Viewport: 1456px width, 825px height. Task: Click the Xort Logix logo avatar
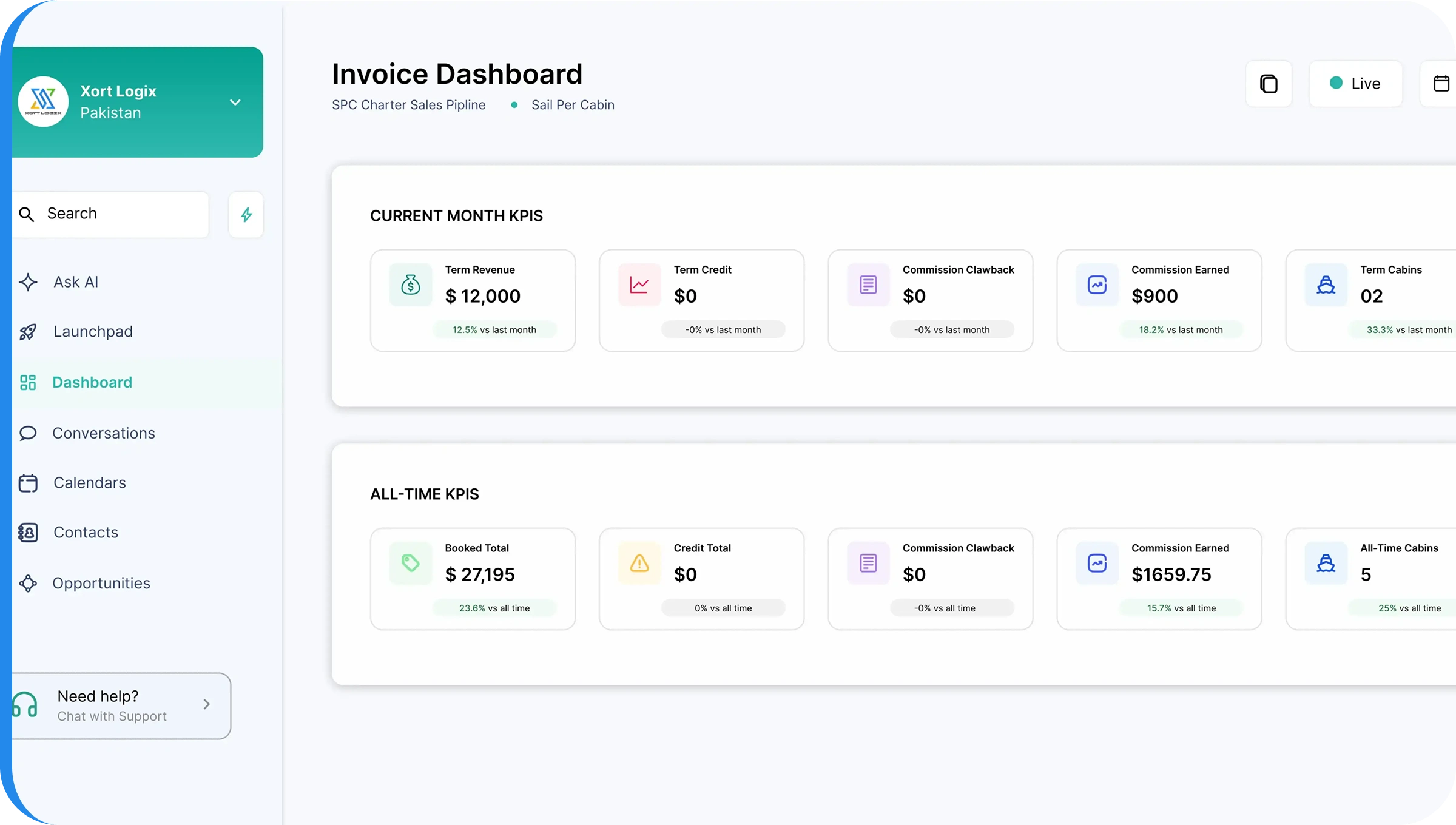(x=43, y=101)
